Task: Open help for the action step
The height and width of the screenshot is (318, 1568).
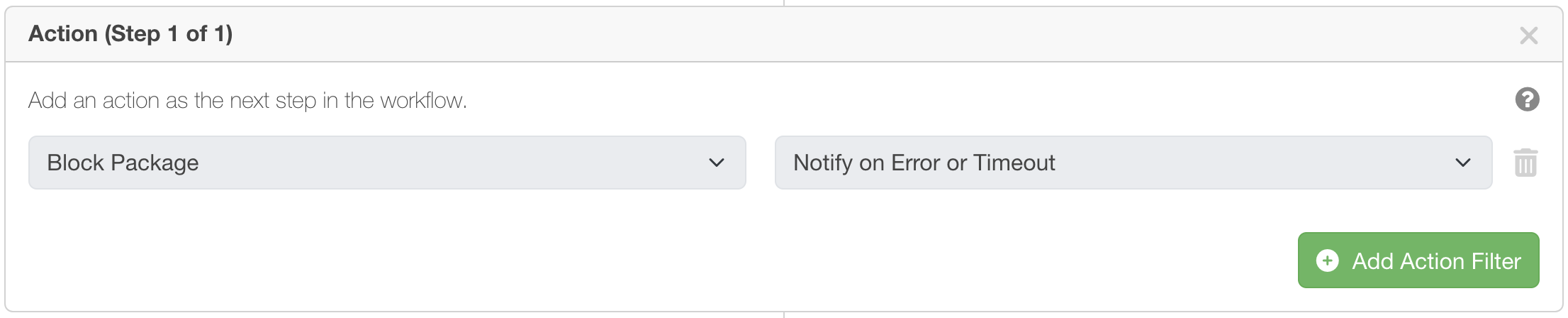Action: pyautogui.click(x=1527, y=100)
